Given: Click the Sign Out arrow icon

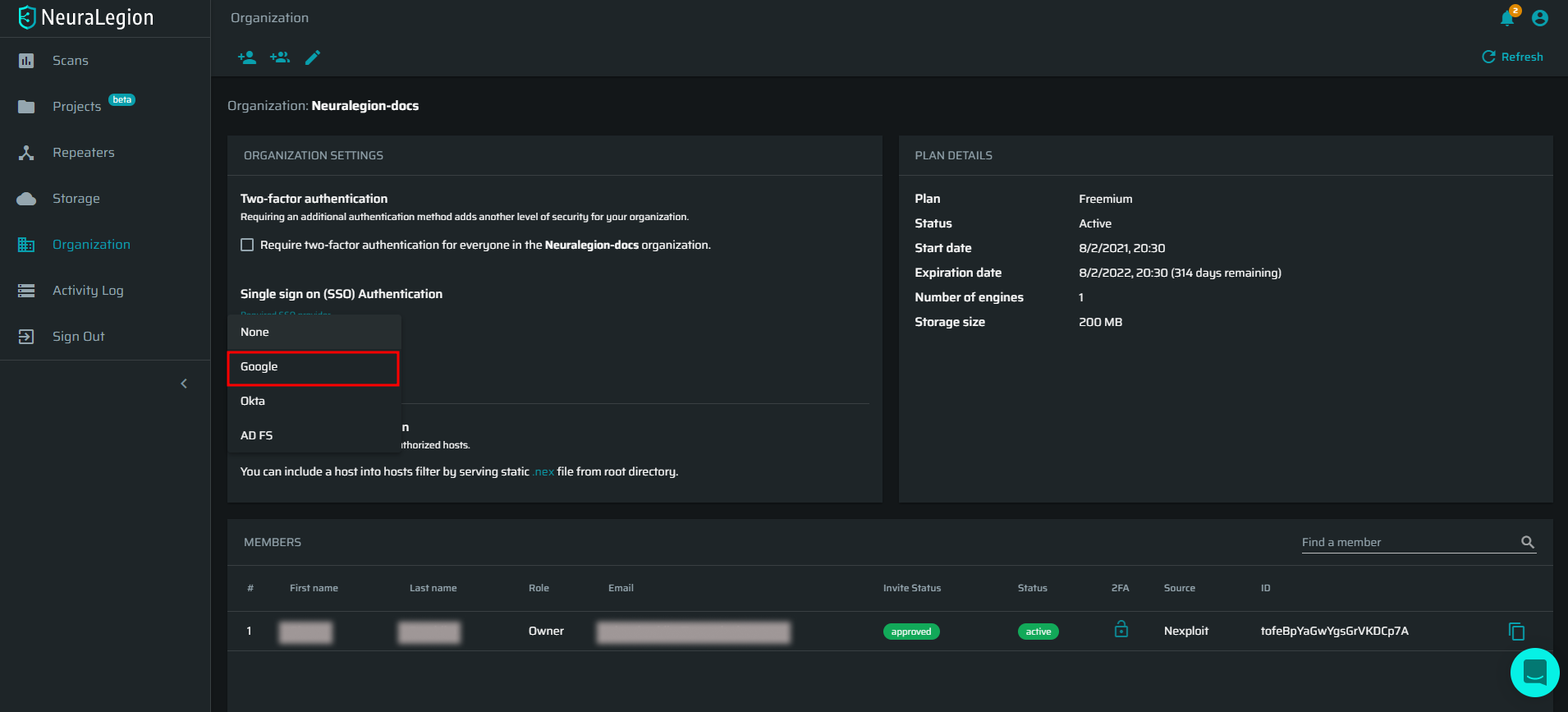Looking at the screenshot, I should click(26, 337).
